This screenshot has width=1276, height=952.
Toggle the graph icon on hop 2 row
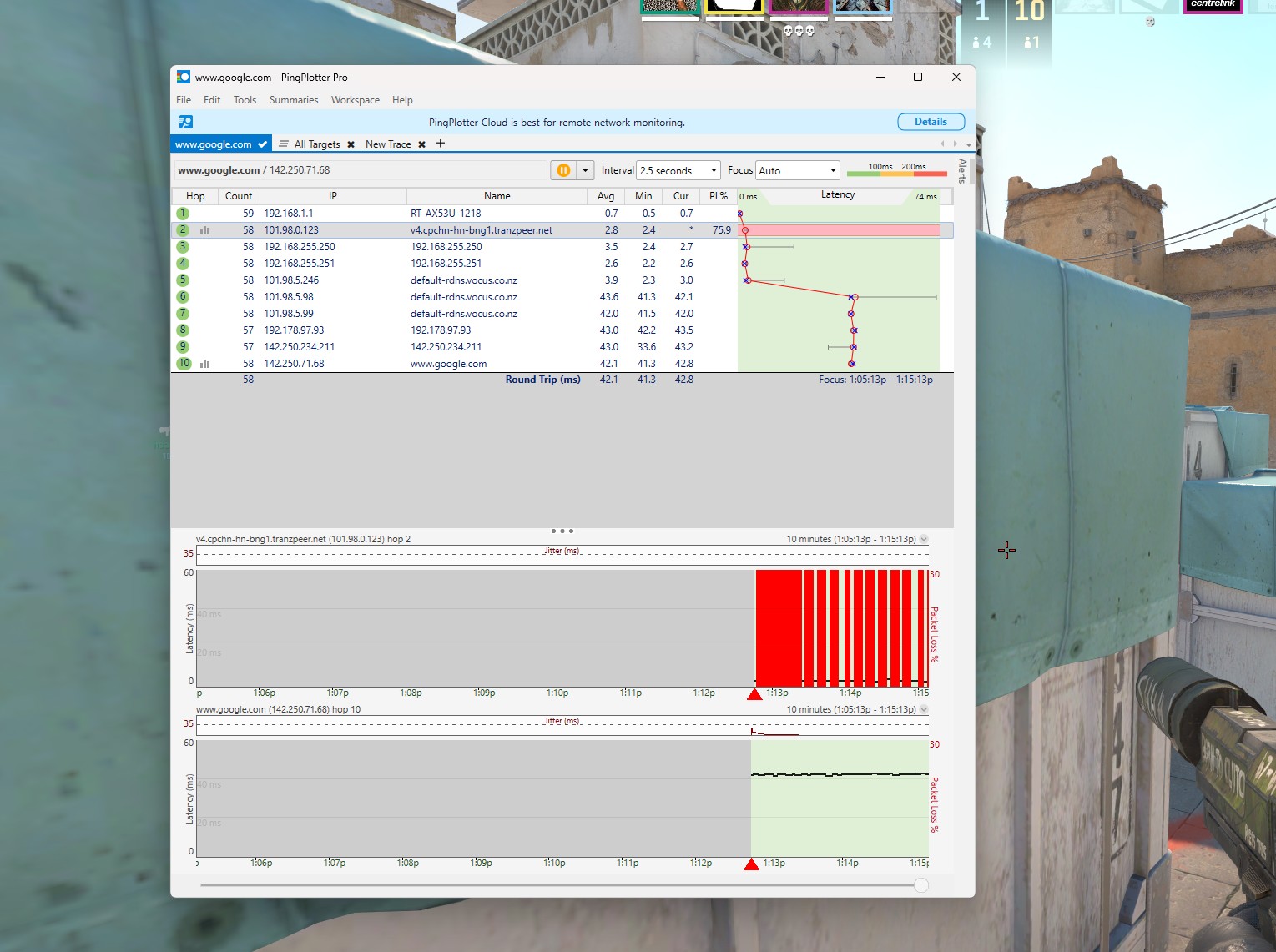[205, 230]
